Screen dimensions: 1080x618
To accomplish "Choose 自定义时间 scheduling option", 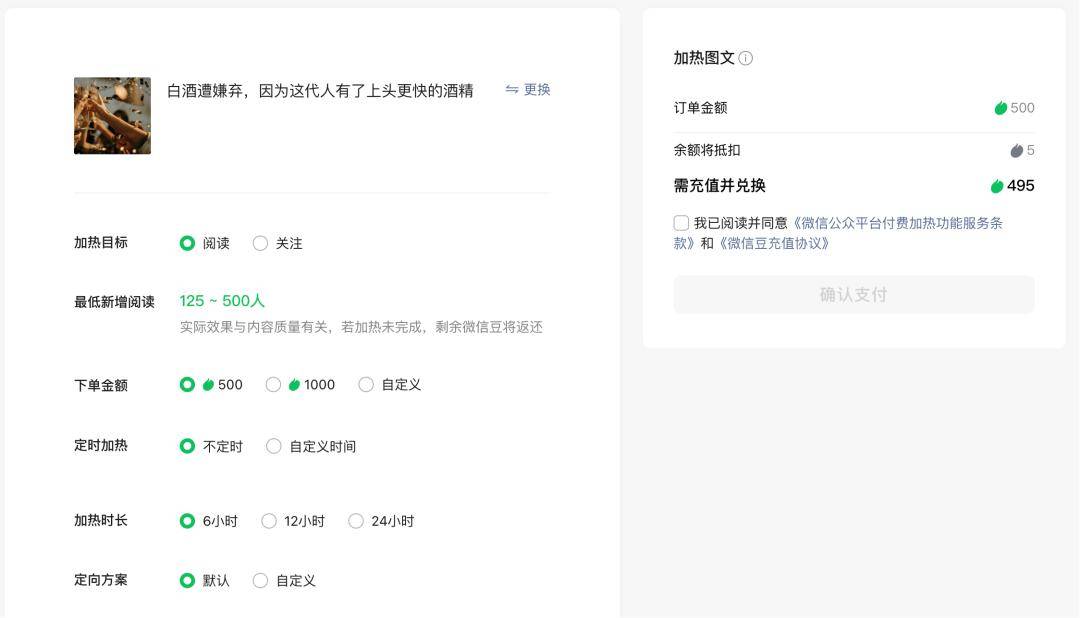I will [x=274, y=447].
